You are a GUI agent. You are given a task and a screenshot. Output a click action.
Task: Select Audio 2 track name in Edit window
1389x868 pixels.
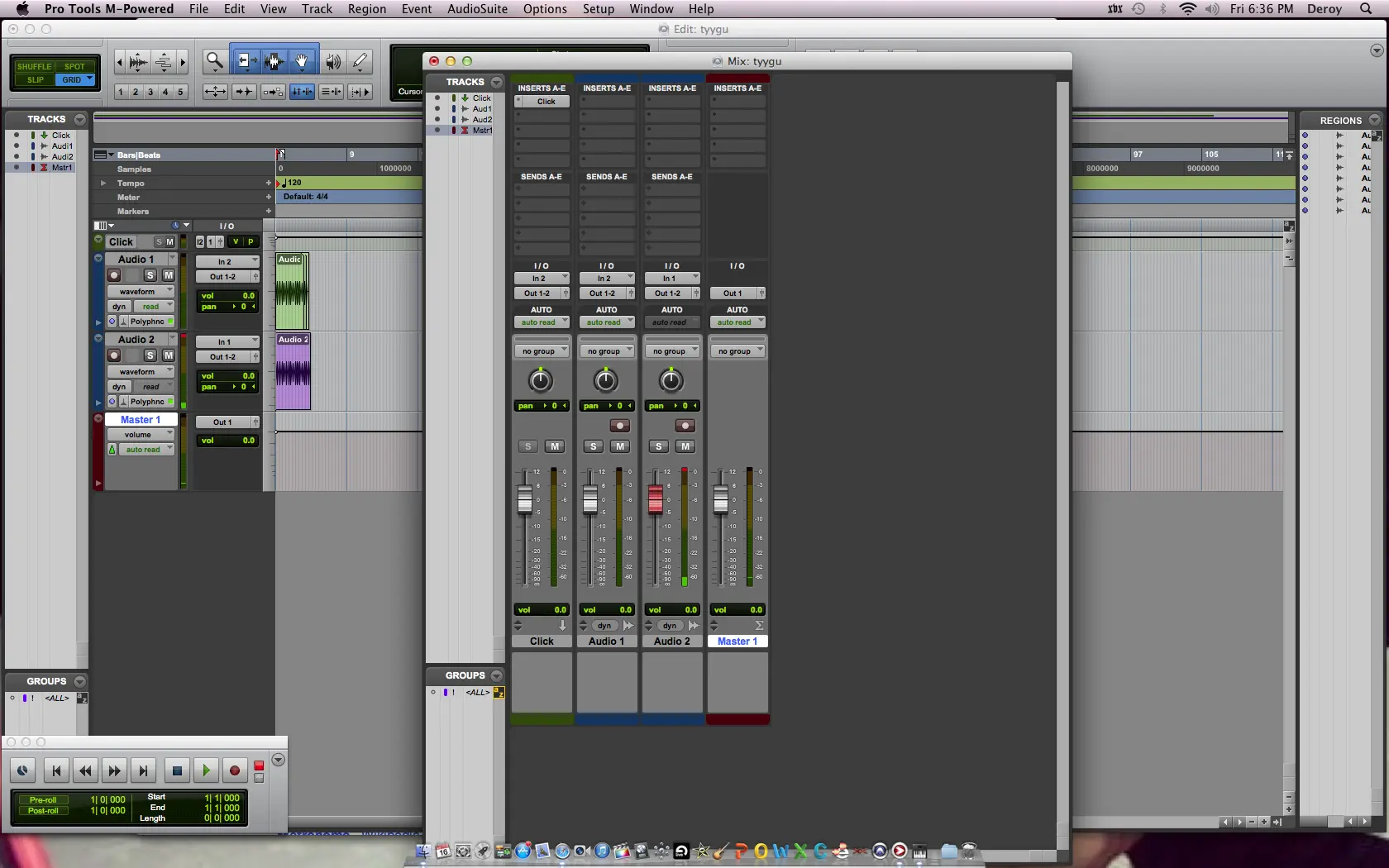coord(136,339)
